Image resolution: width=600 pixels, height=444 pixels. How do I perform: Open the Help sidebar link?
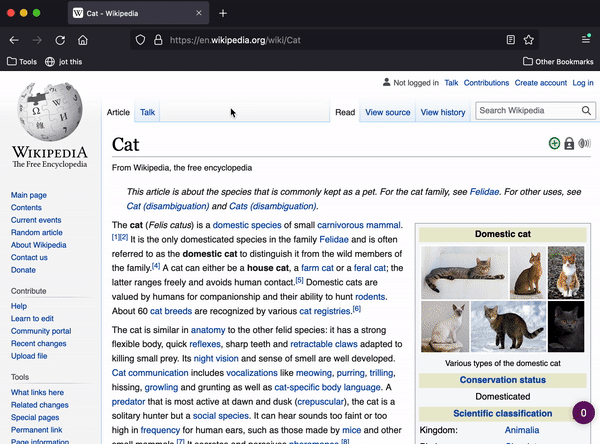[19, 306]
